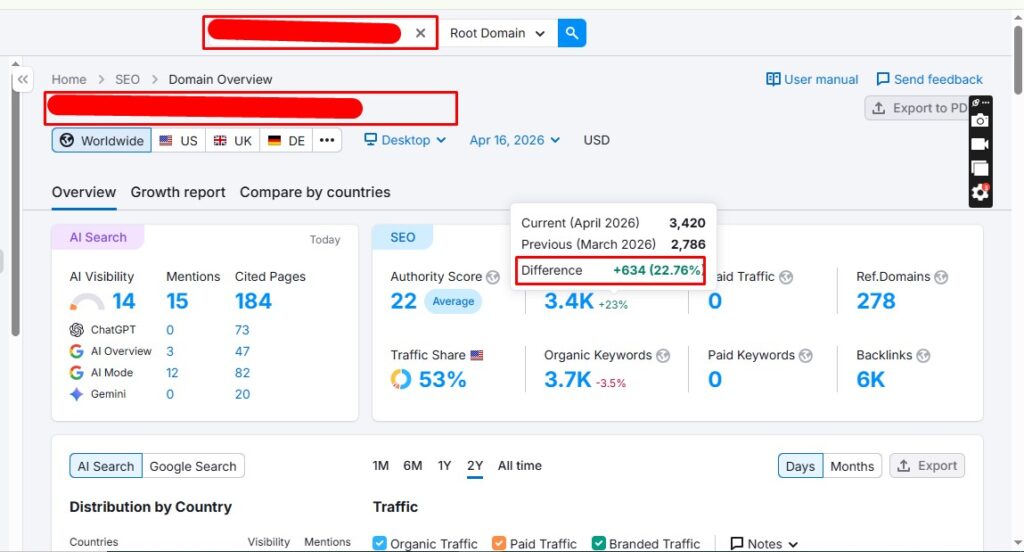The width and height of the screenshot is (1024, 552).
Task: Select the Worldwide region
Action: click(101, 140)
